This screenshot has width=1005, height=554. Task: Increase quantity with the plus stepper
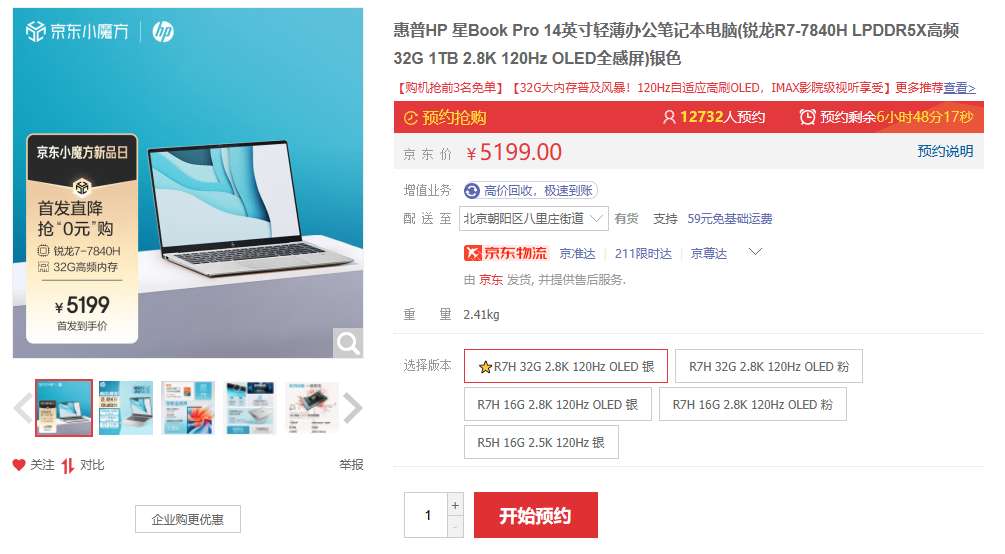(x=455, y=505)
